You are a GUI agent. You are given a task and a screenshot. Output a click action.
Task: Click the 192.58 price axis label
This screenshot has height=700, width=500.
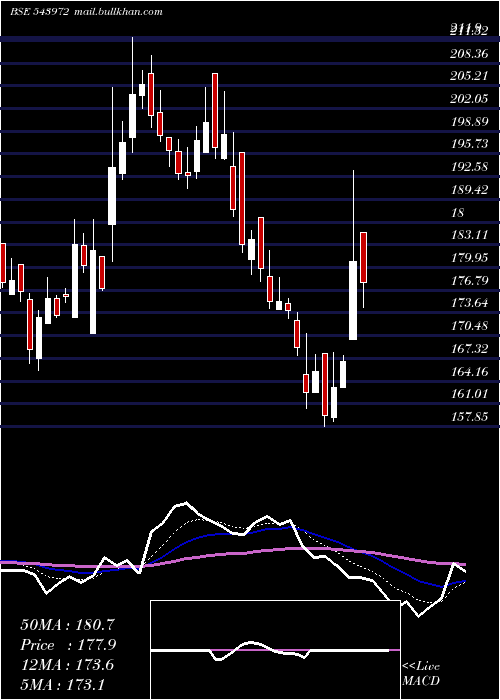coord(469,167)
